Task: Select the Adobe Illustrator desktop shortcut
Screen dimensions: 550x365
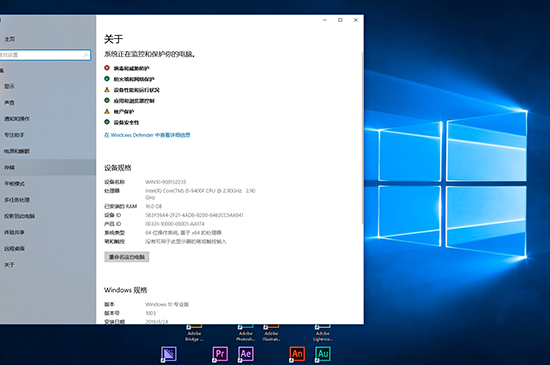Action: 271,333
